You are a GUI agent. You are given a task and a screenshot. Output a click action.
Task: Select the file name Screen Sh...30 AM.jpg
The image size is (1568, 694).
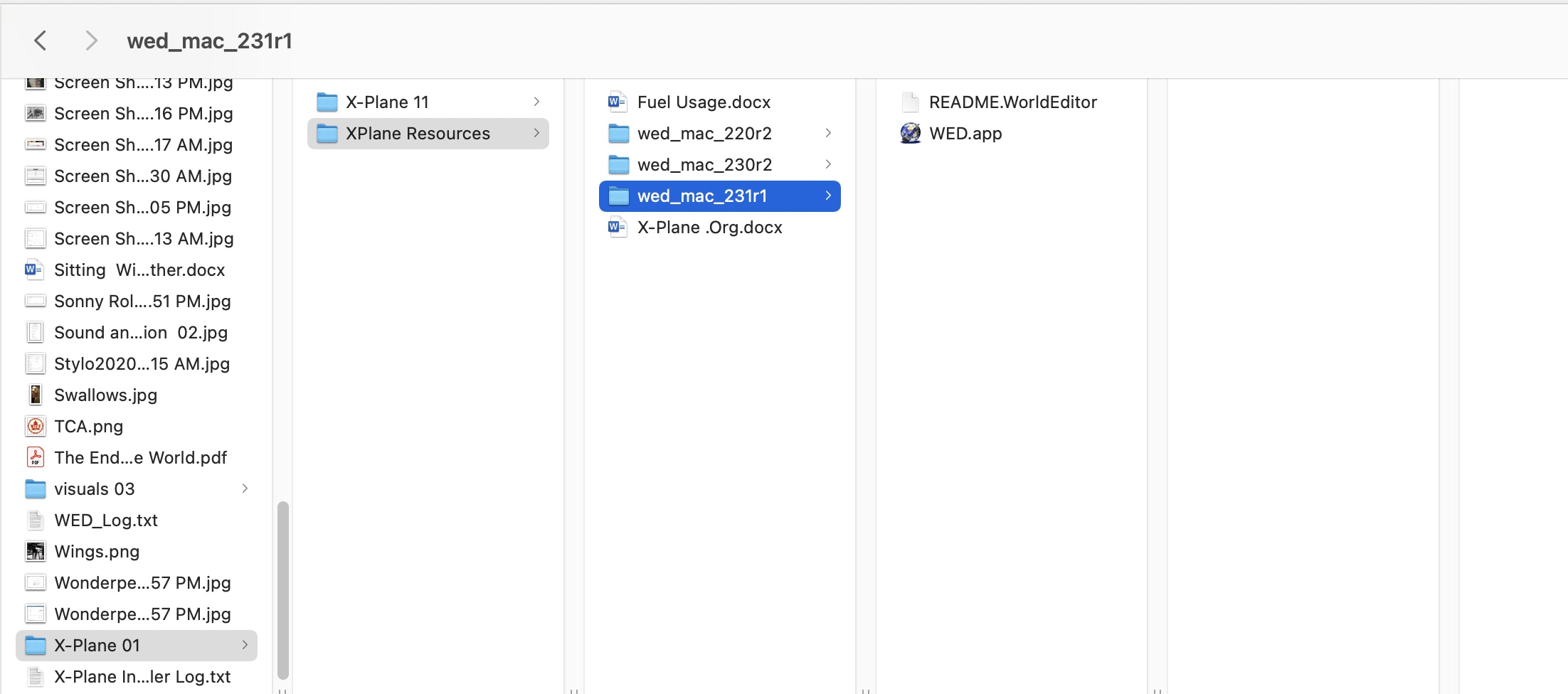(143, 176)
